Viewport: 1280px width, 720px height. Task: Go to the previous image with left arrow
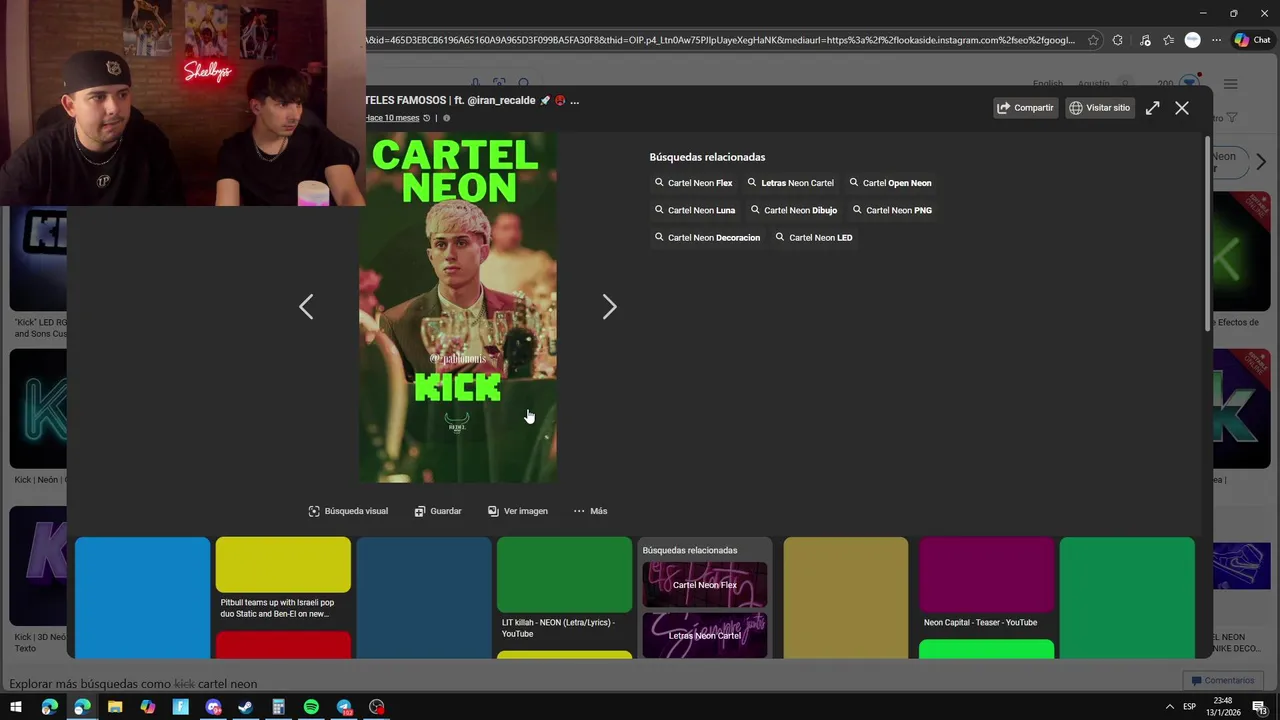click(x=306, y=307)
